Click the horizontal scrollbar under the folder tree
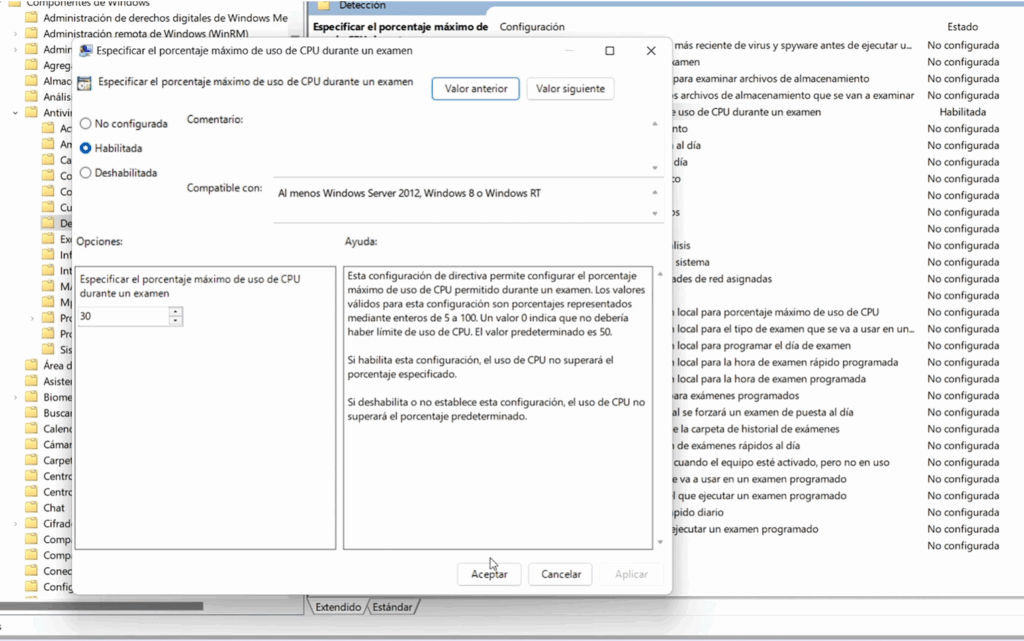This screenshot has height=641, width=1024. click(102, 606)
